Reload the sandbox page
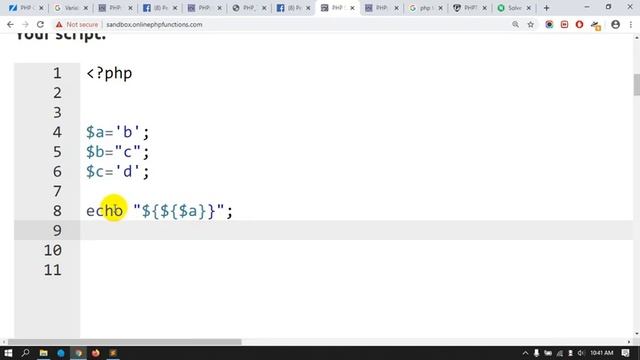The width and height of the screenshot is (640, 360). (x=40, y=24)
